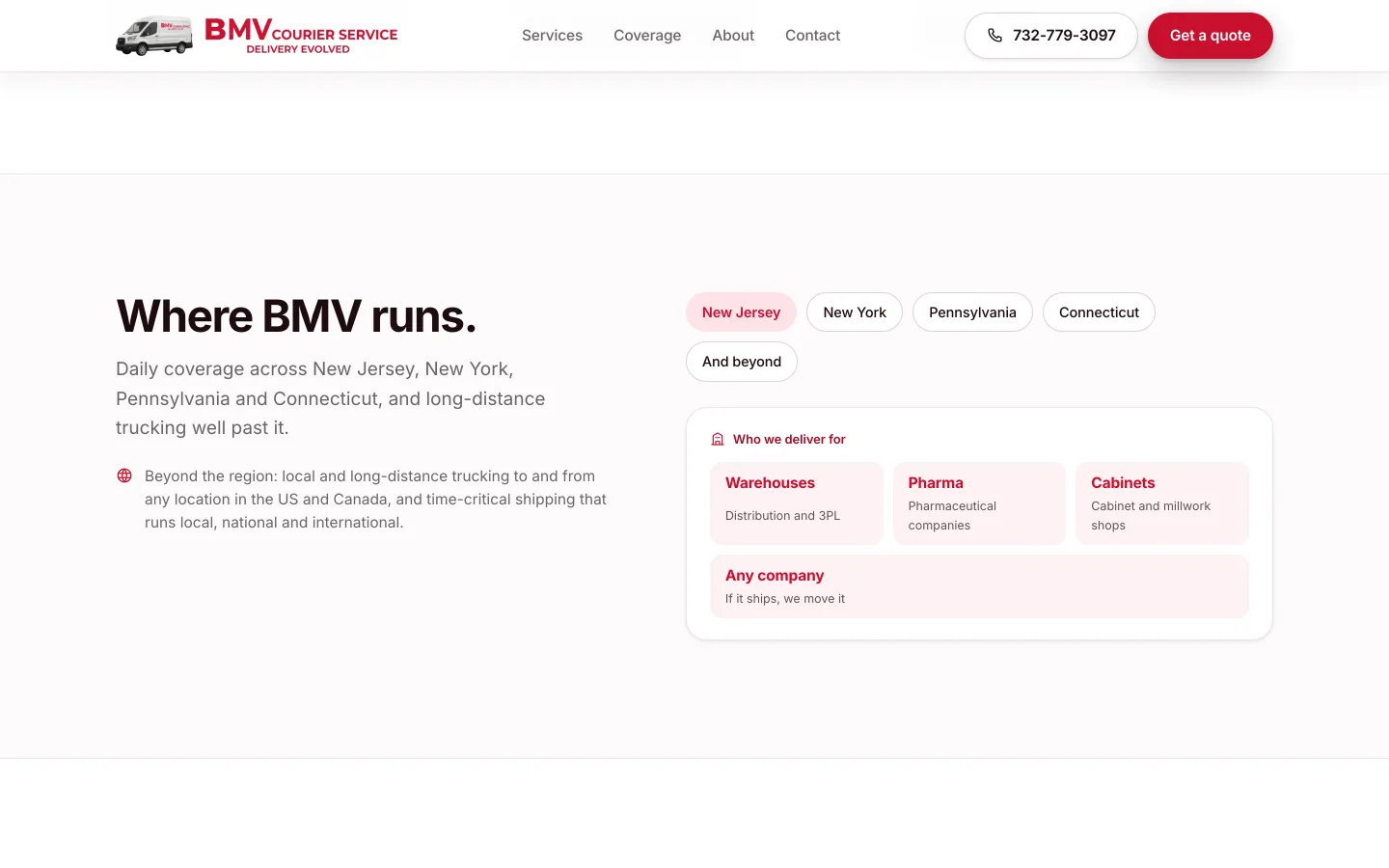Call the 732-779-3097 phone button
Screen dimensions: 1389x868
[1051, 36]
